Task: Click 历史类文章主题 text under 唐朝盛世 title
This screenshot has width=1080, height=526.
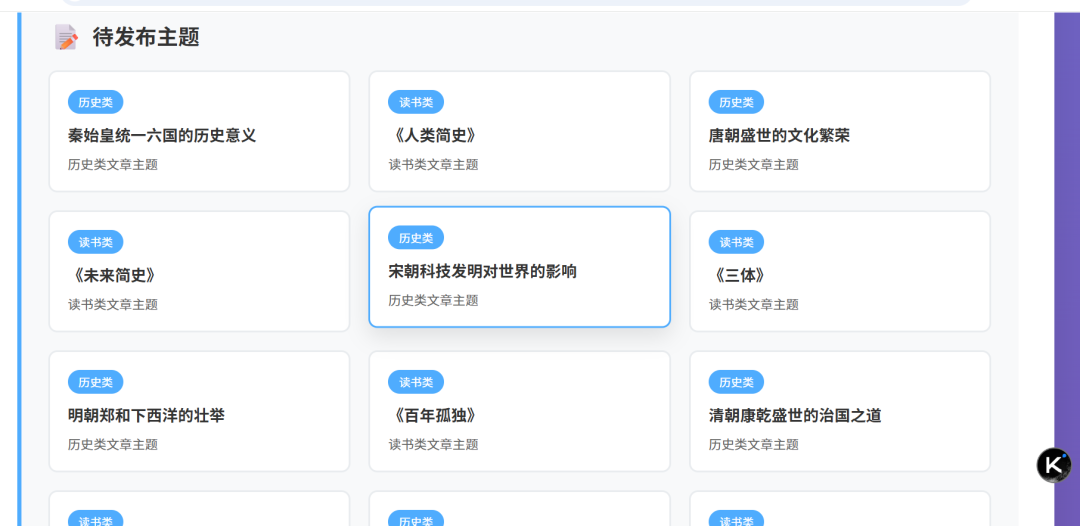Action: click(x=754, y=165)
